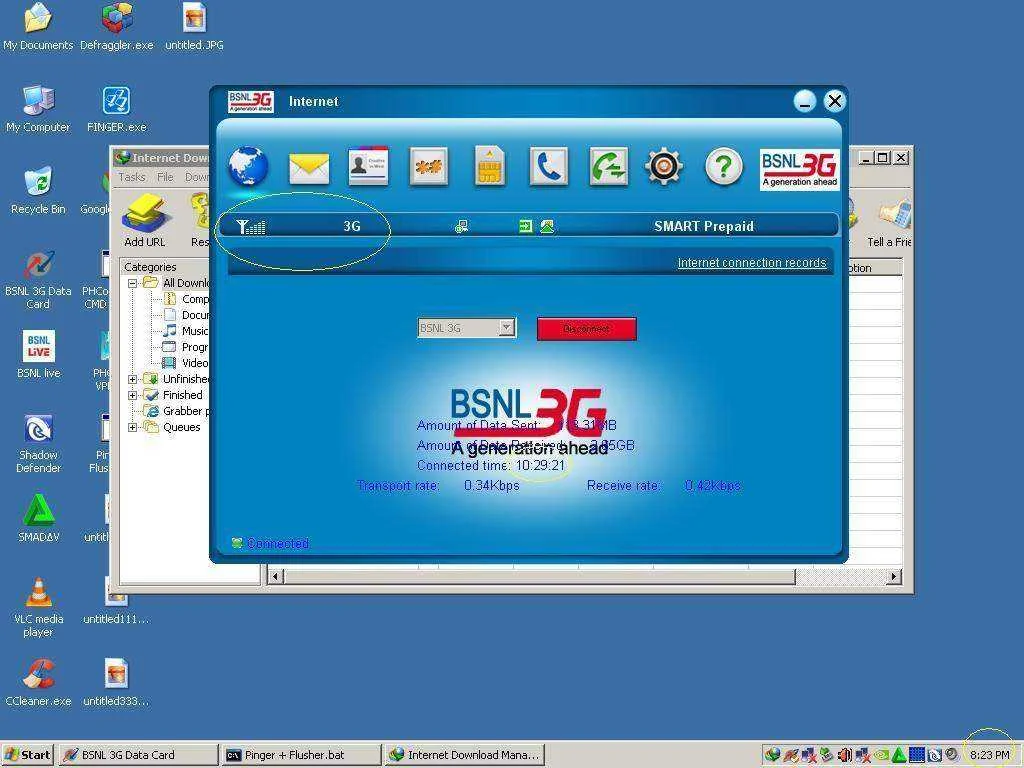Switch to Pinger + Flusher.bat taskbar button

(301, 755)
